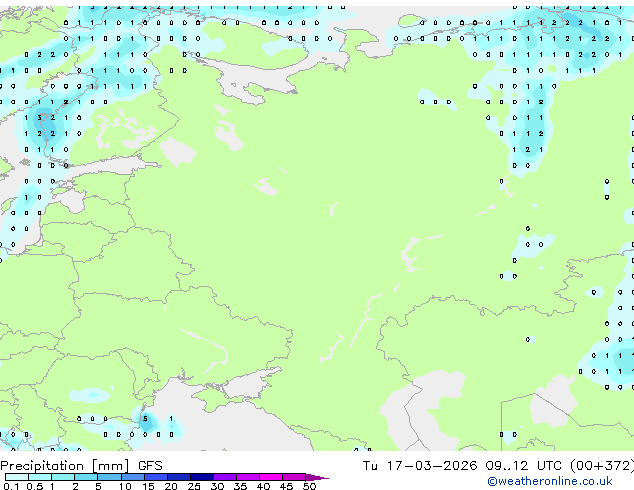Click the '40' legend scale label
The image size is (634, 490).
(263, 486)
